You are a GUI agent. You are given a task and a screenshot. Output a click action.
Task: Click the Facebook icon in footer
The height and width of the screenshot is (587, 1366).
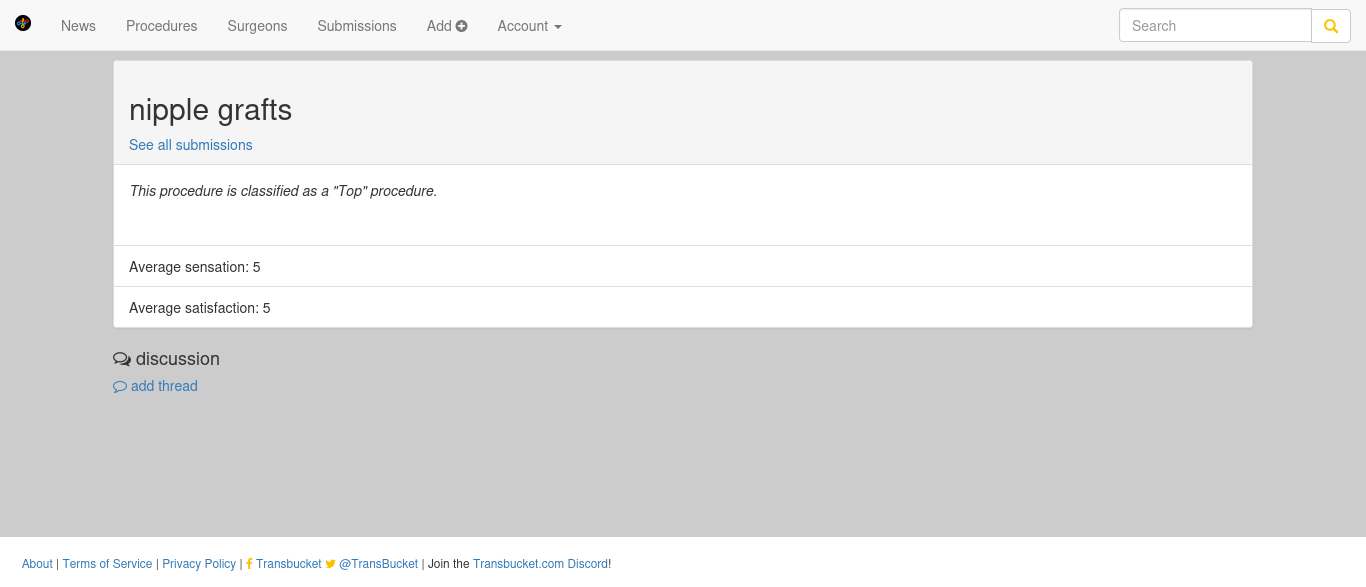pos(249,564)
